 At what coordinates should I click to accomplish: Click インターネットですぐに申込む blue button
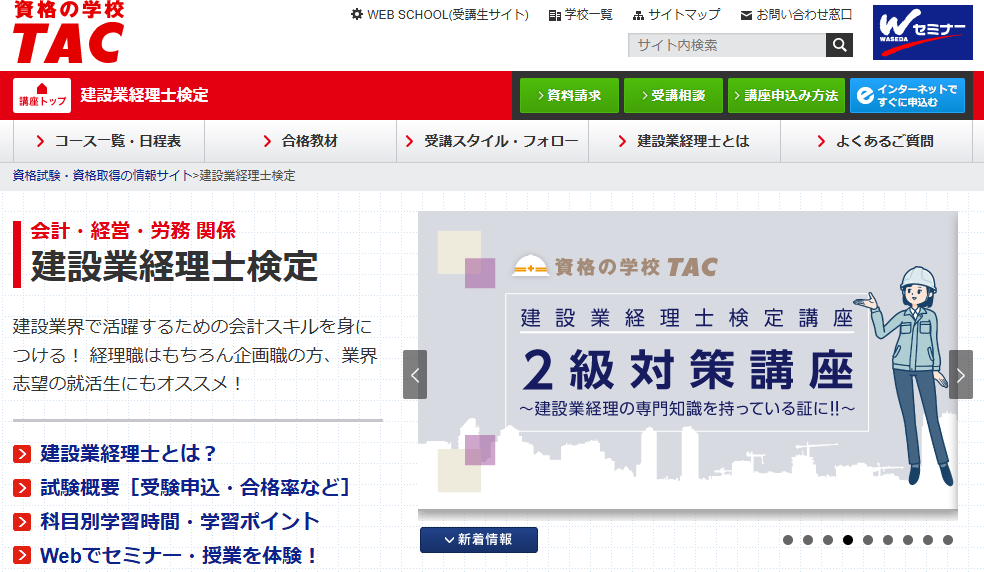[x=907, y=95]
